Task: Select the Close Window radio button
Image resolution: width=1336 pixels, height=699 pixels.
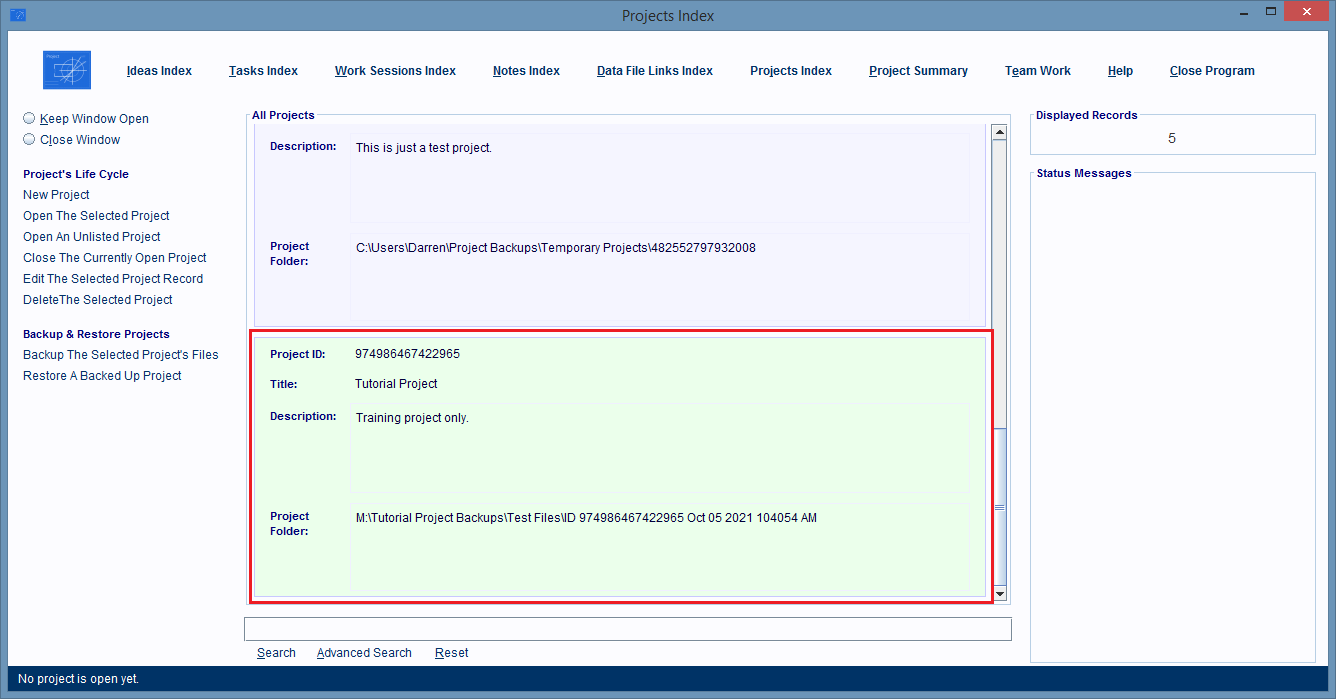Action: pyautogui.click(x=29, y=139)
